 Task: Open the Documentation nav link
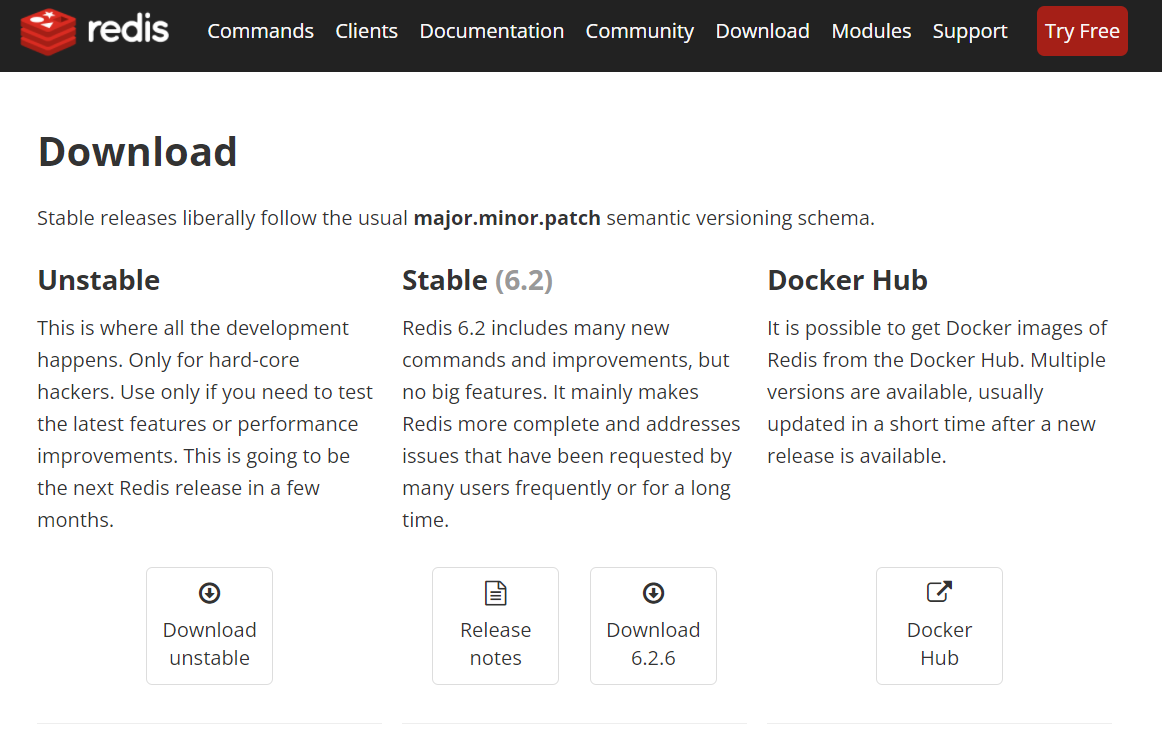point(491,31)
